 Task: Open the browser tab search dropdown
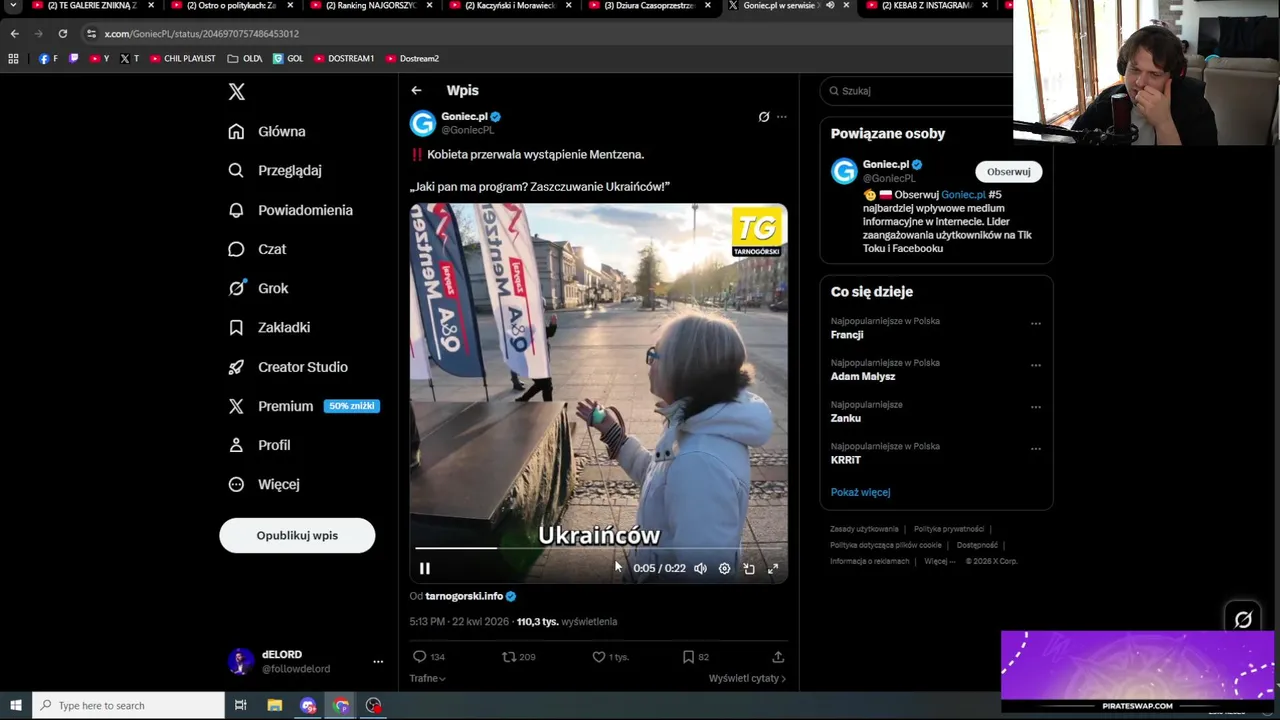tap(13, 6)
